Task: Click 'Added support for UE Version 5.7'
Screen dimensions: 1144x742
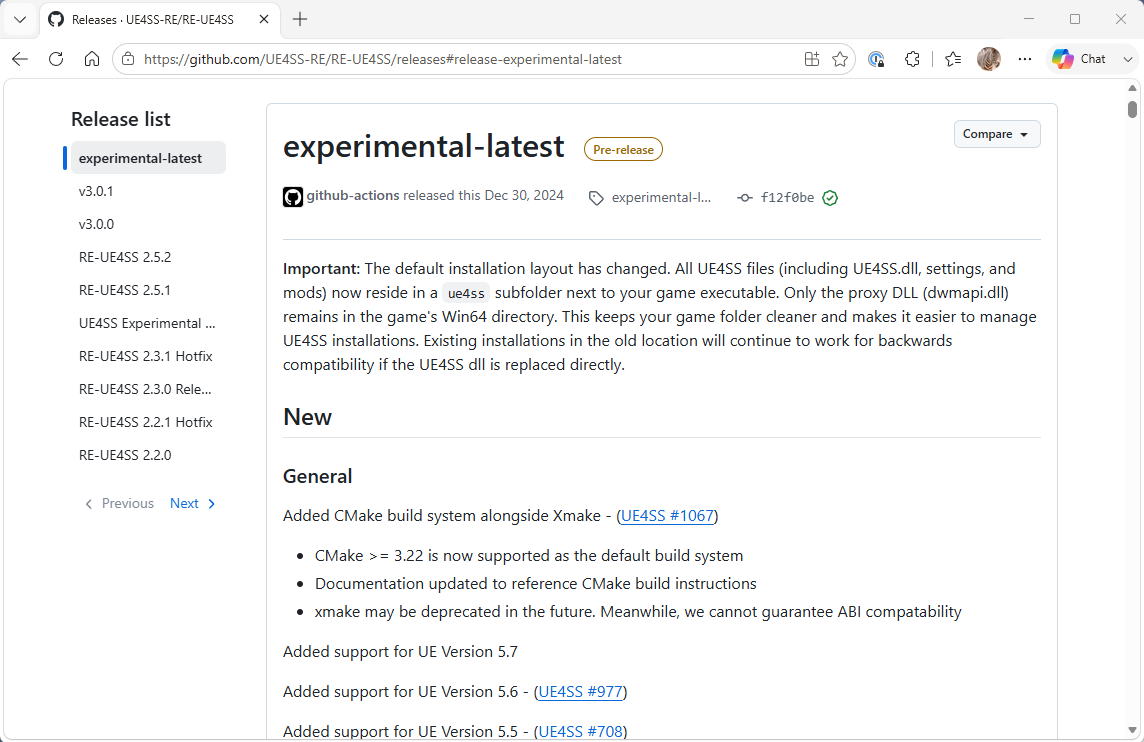Action: [x=401, y=652]
